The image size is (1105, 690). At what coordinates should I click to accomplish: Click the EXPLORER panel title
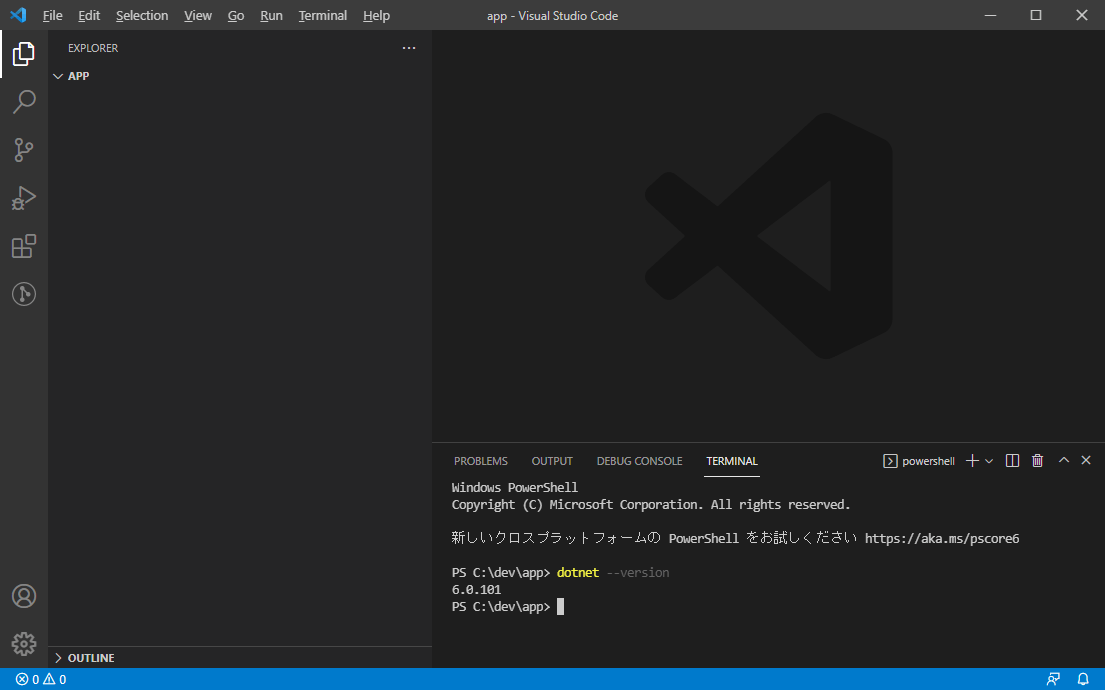coord(93,48)
